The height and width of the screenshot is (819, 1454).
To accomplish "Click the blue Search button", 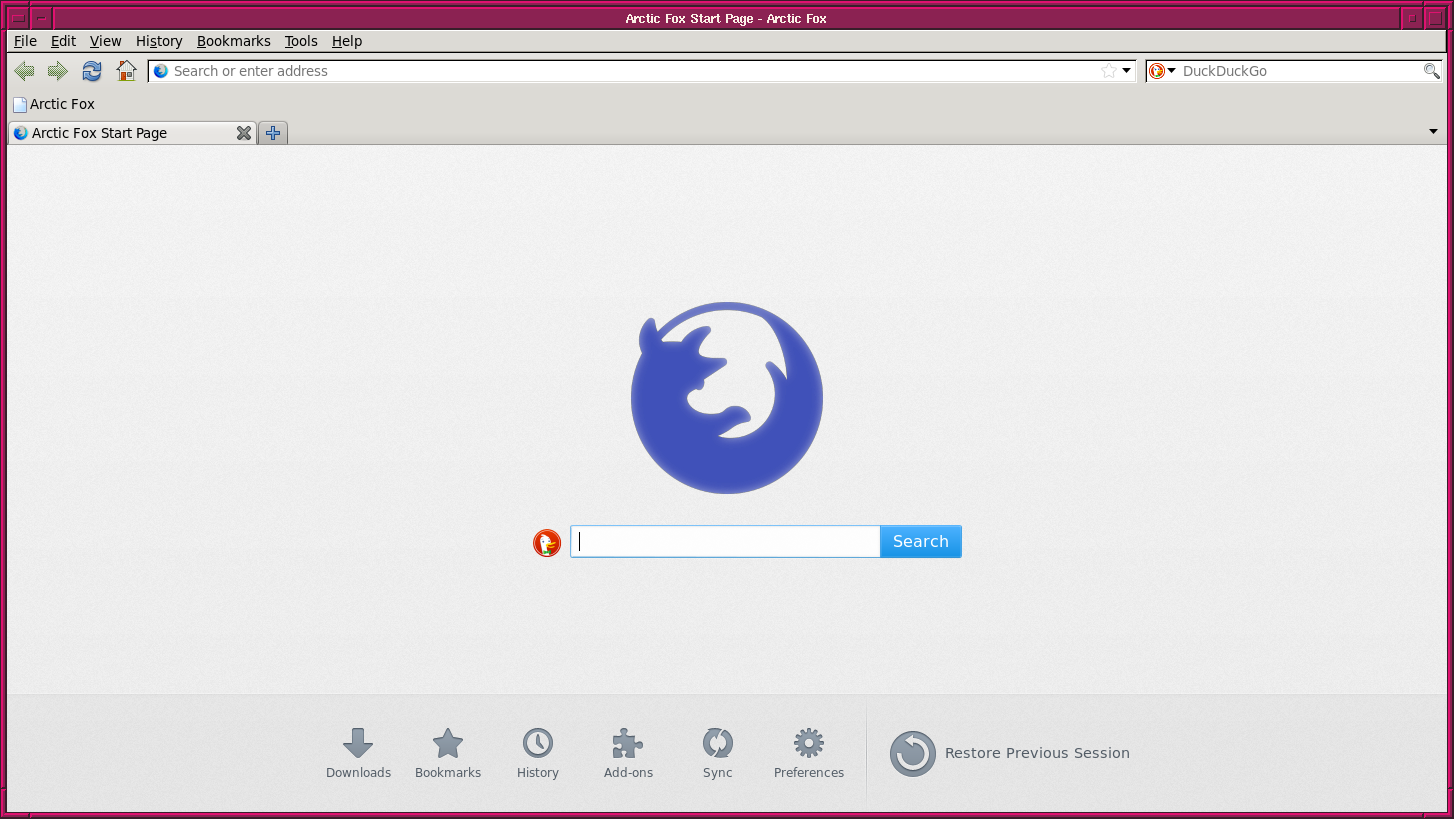I will point(920,541).
